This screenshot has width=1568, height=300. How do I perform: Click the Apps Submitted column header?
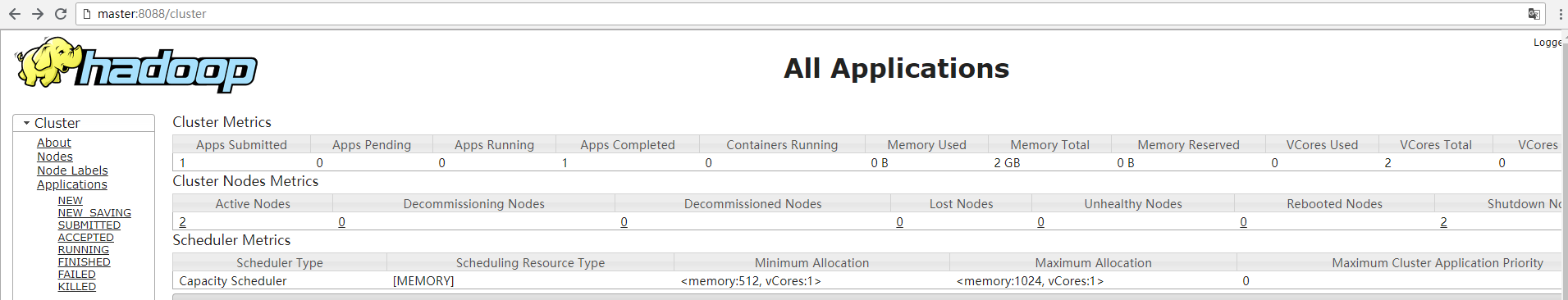click(241, 145)
